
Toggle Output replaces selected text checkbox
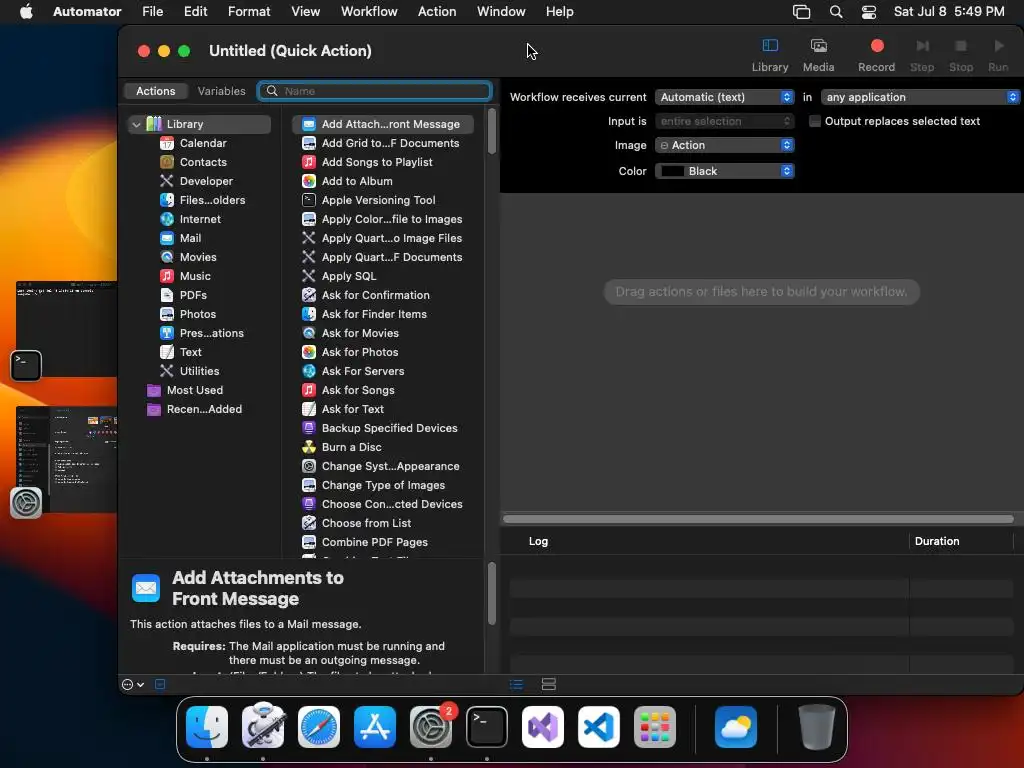tap(814, 121)
